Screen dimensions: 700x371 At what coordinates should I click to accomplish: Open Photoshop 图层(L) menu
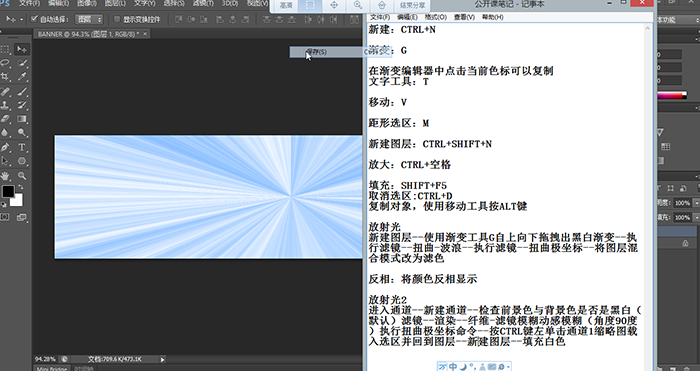pos(115,4)
